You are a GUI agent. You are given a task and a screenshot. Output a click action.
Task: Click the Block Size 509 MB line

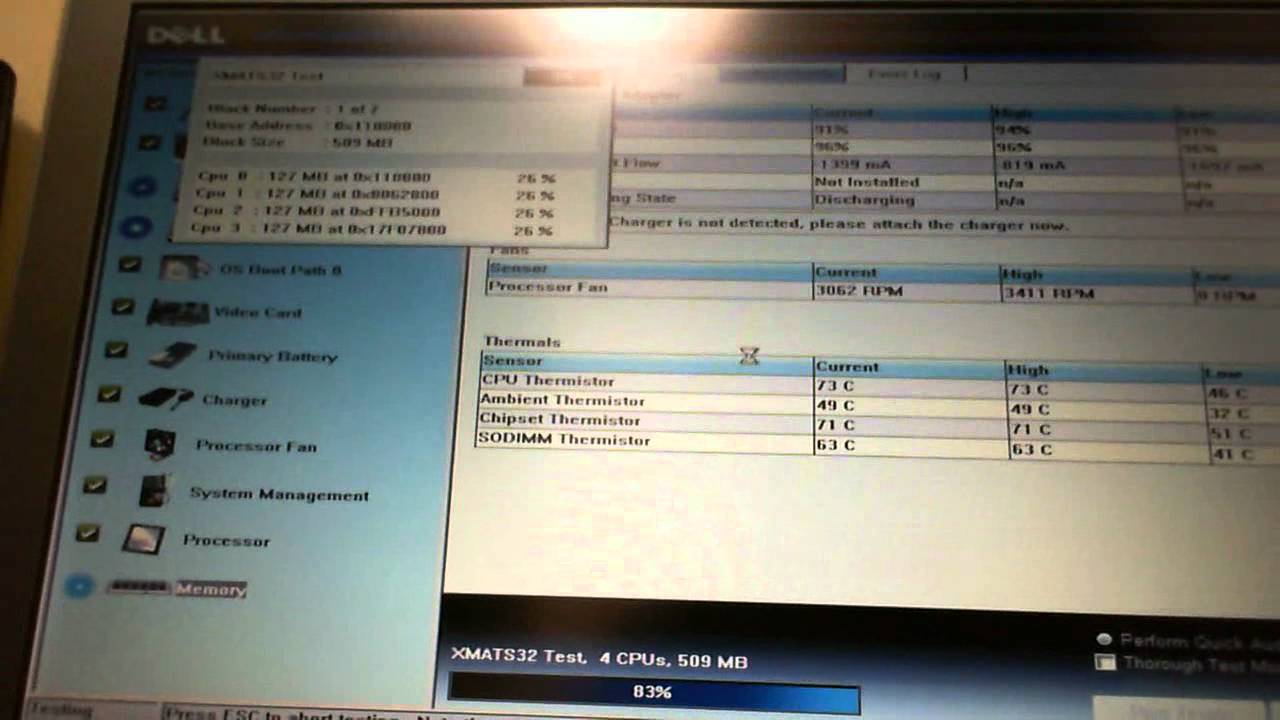click(x=297, y=143)
